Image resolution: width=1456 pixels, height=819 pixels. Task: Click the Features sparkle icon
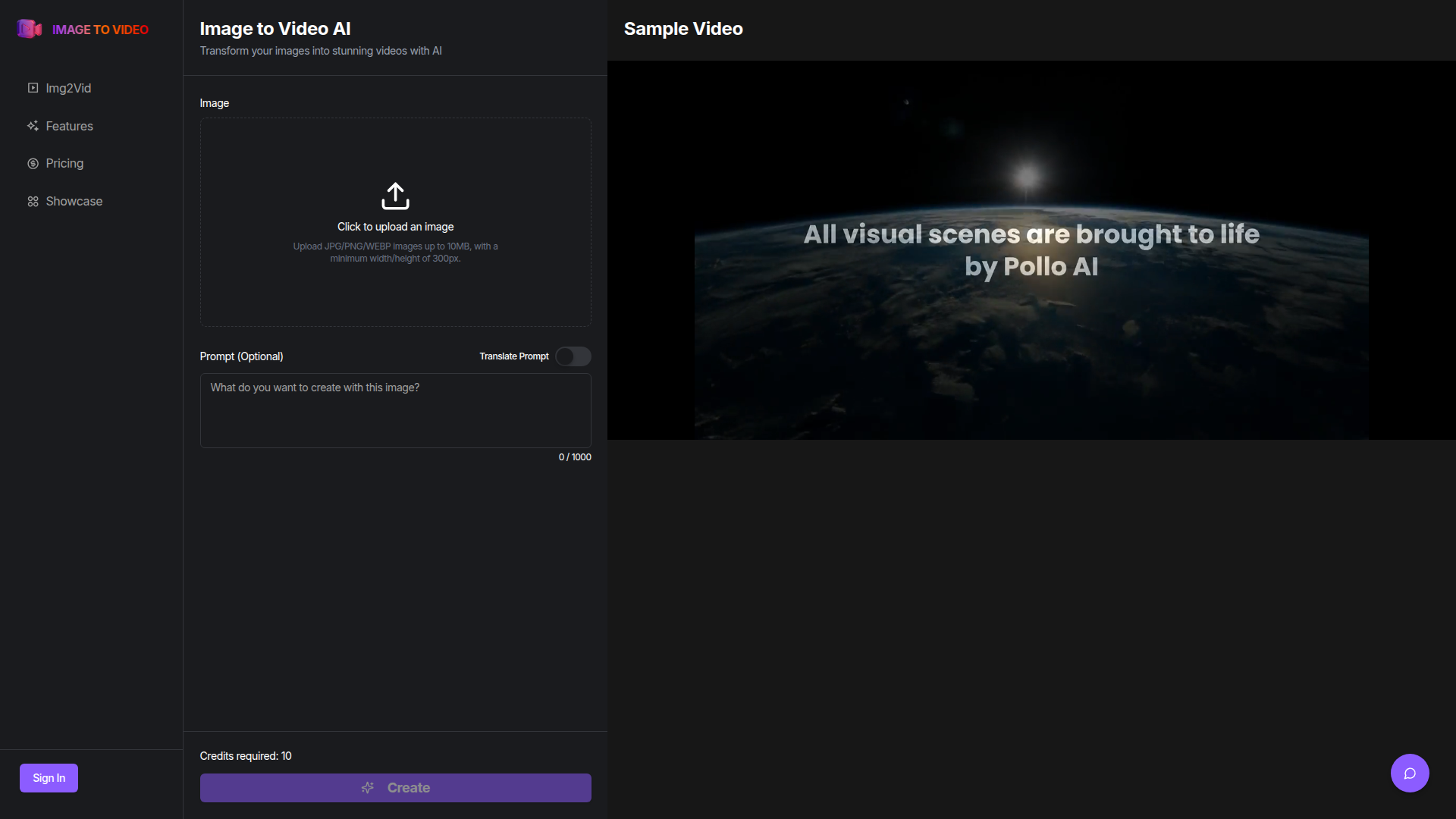point(33,126)
